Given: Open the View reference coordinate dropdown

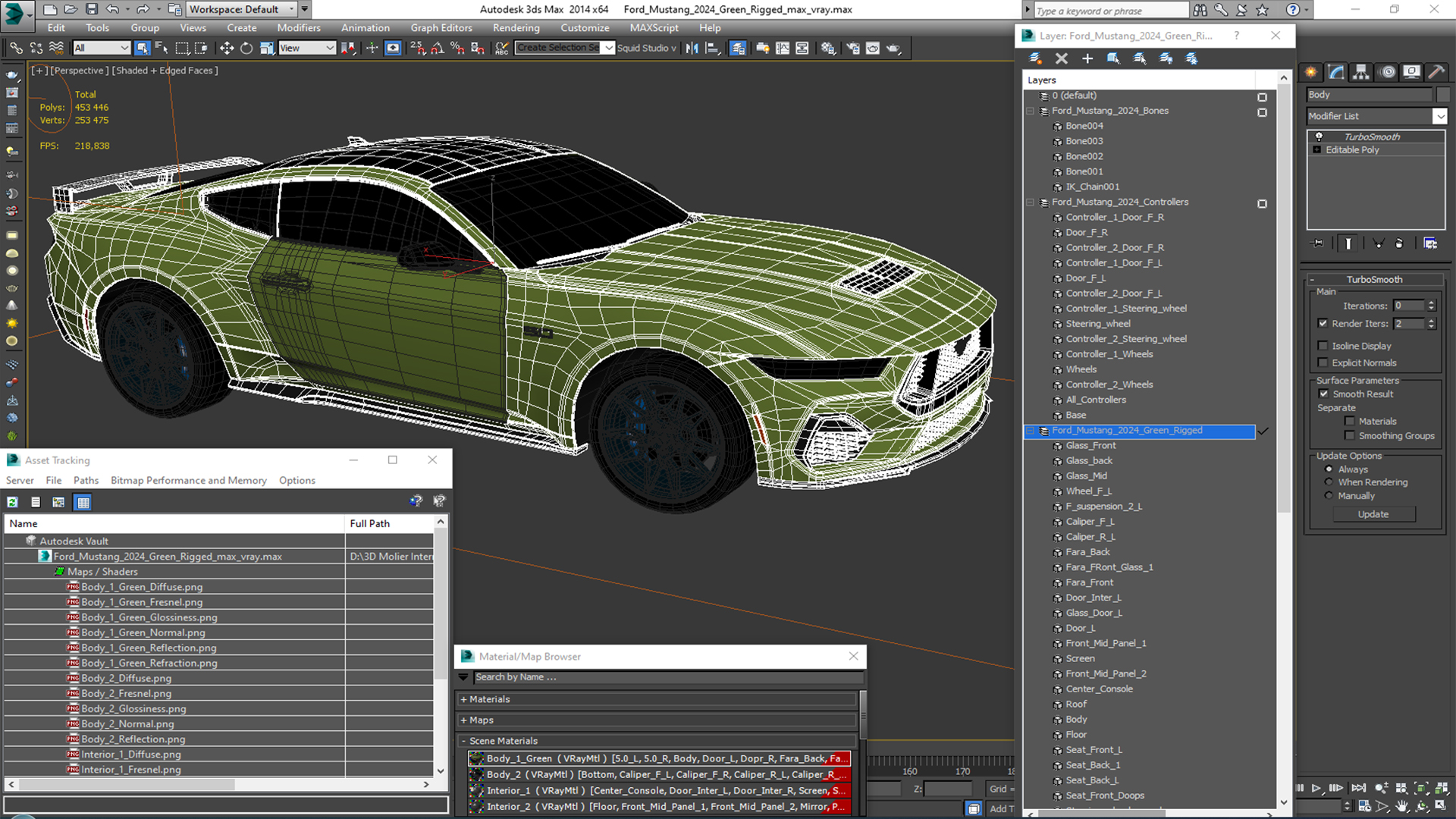Looking at the screenshot, I should [306, 48].
